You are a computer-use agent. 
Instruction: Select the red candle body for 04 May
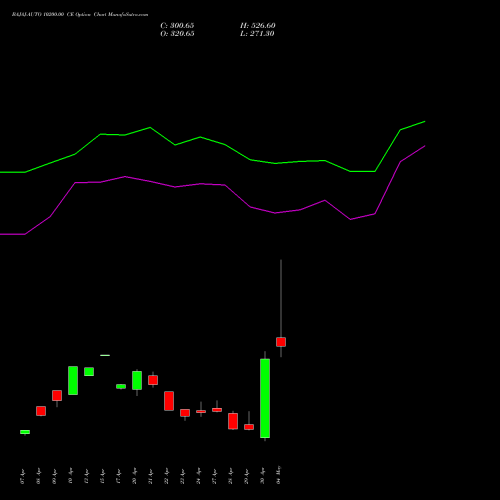(x=281, y=342)
